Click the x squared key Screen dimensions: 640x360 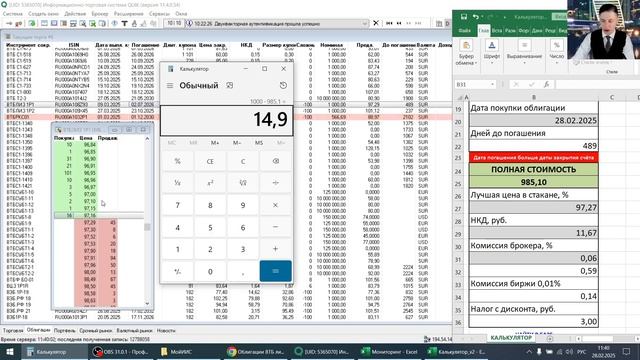[x=210, y=183]
